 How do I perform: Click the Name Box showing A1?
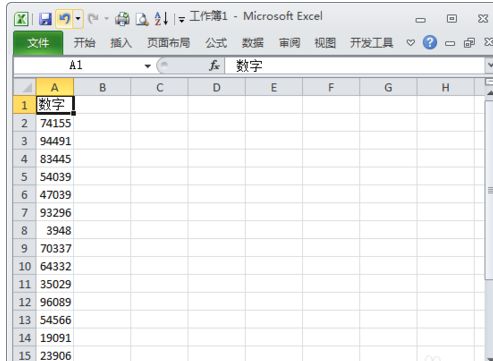coord(76,66)
